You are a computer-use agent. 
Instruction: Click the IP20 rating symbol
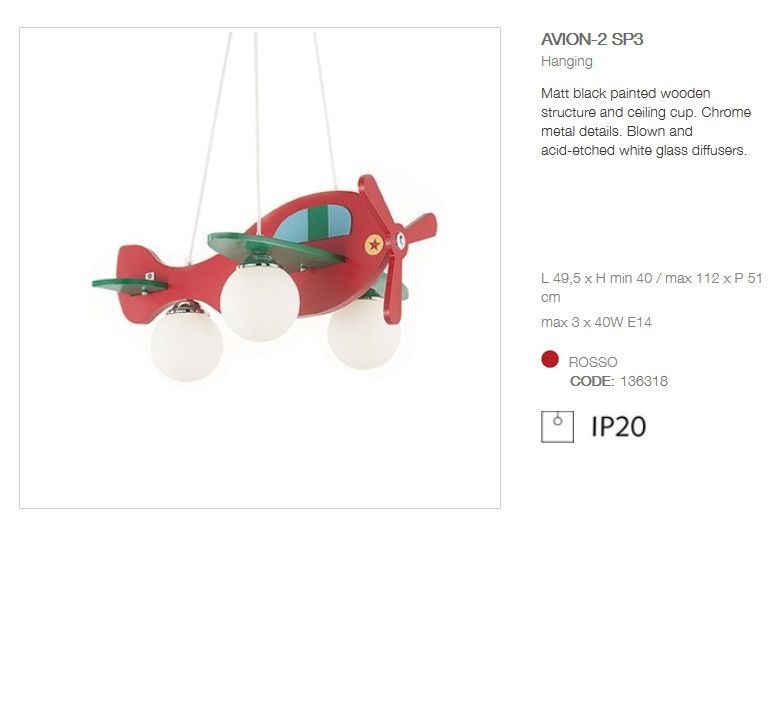tap(619, 427)
